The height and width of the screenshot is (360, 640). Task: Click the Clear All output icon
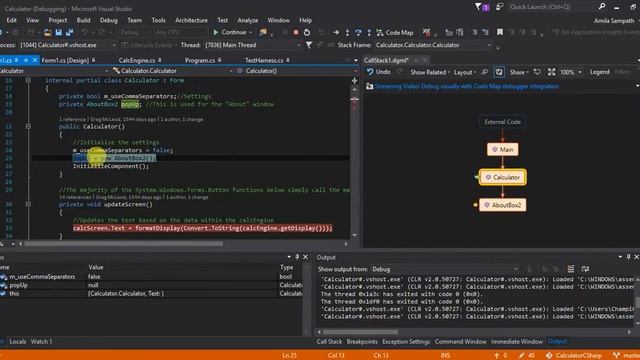tap(571, 269)
